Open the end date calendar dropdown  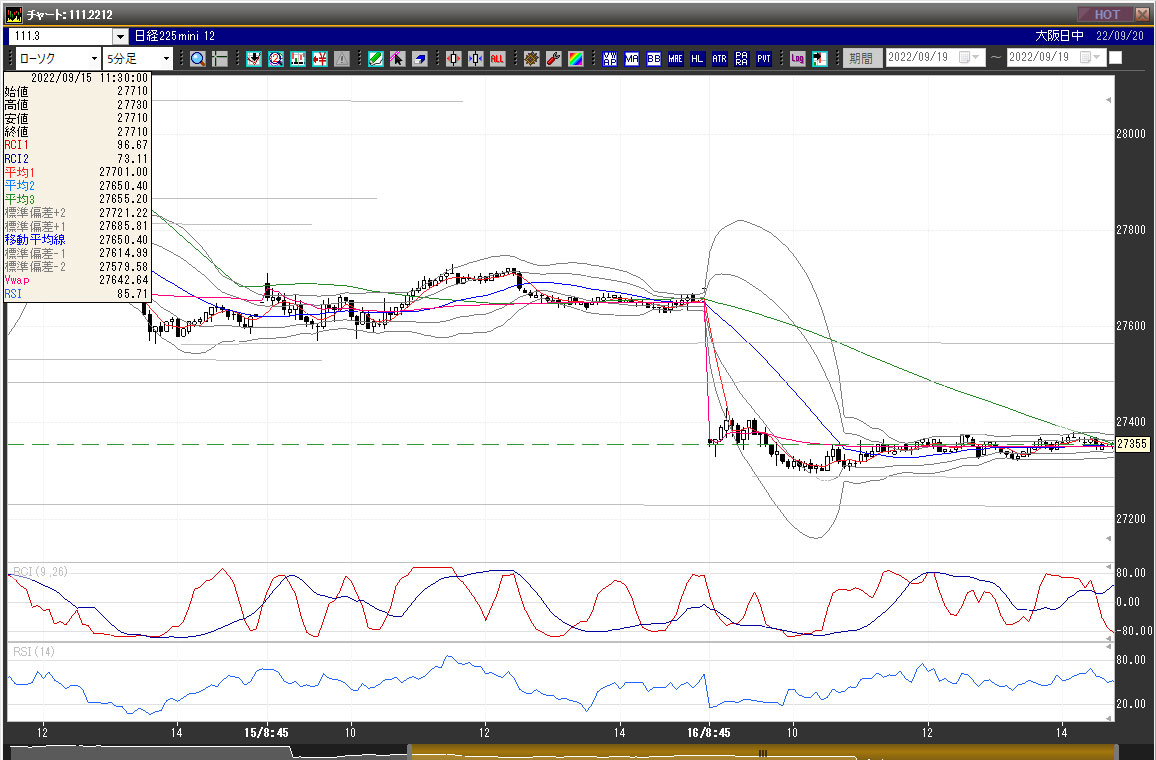pyautogui.click(x=1090, y=57)
